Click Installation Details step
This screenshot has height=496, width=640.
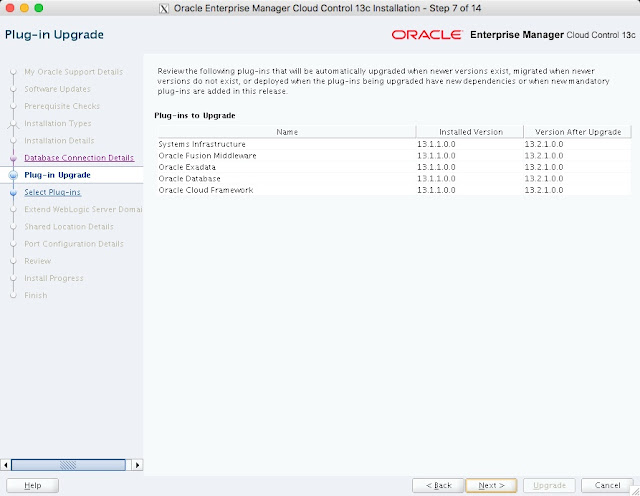point(59,140)
